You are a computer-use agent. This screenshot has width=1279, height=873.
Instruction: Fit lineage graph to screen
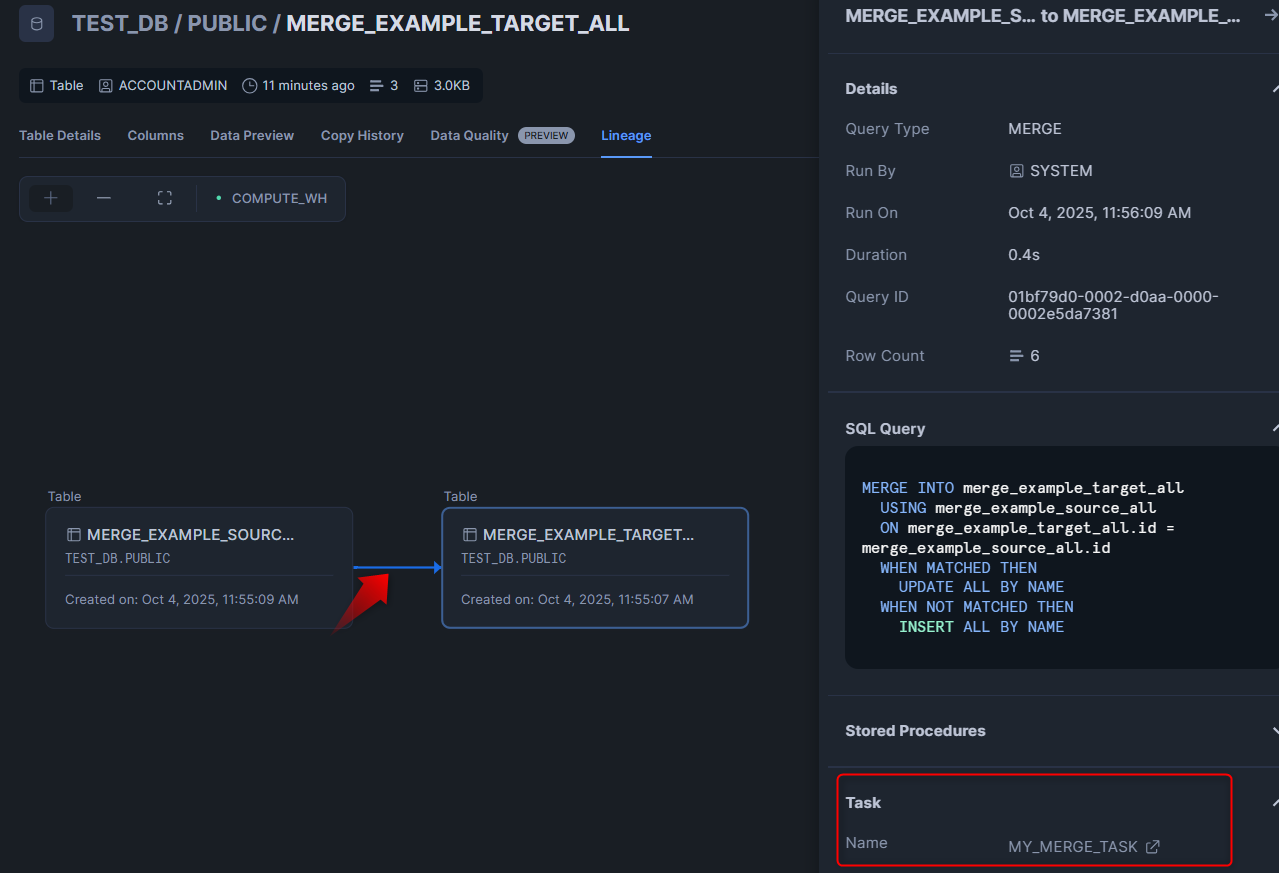coord(165,198)
